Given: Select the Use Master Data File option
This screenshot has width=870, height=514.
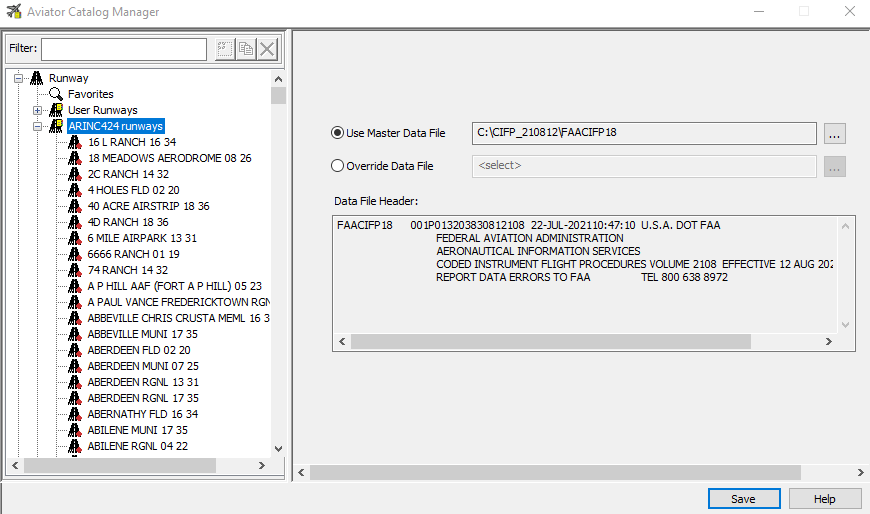Looking at the screenshot, I should coord(337,133).
